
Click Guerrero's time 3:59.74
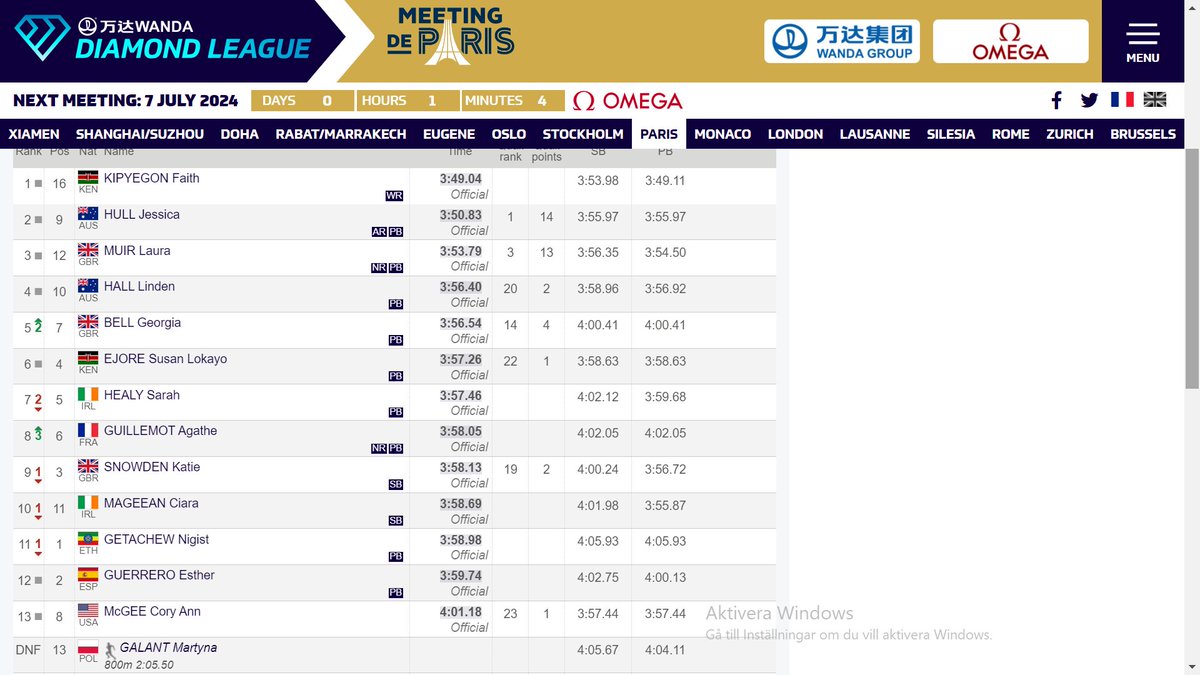point(461,576)
